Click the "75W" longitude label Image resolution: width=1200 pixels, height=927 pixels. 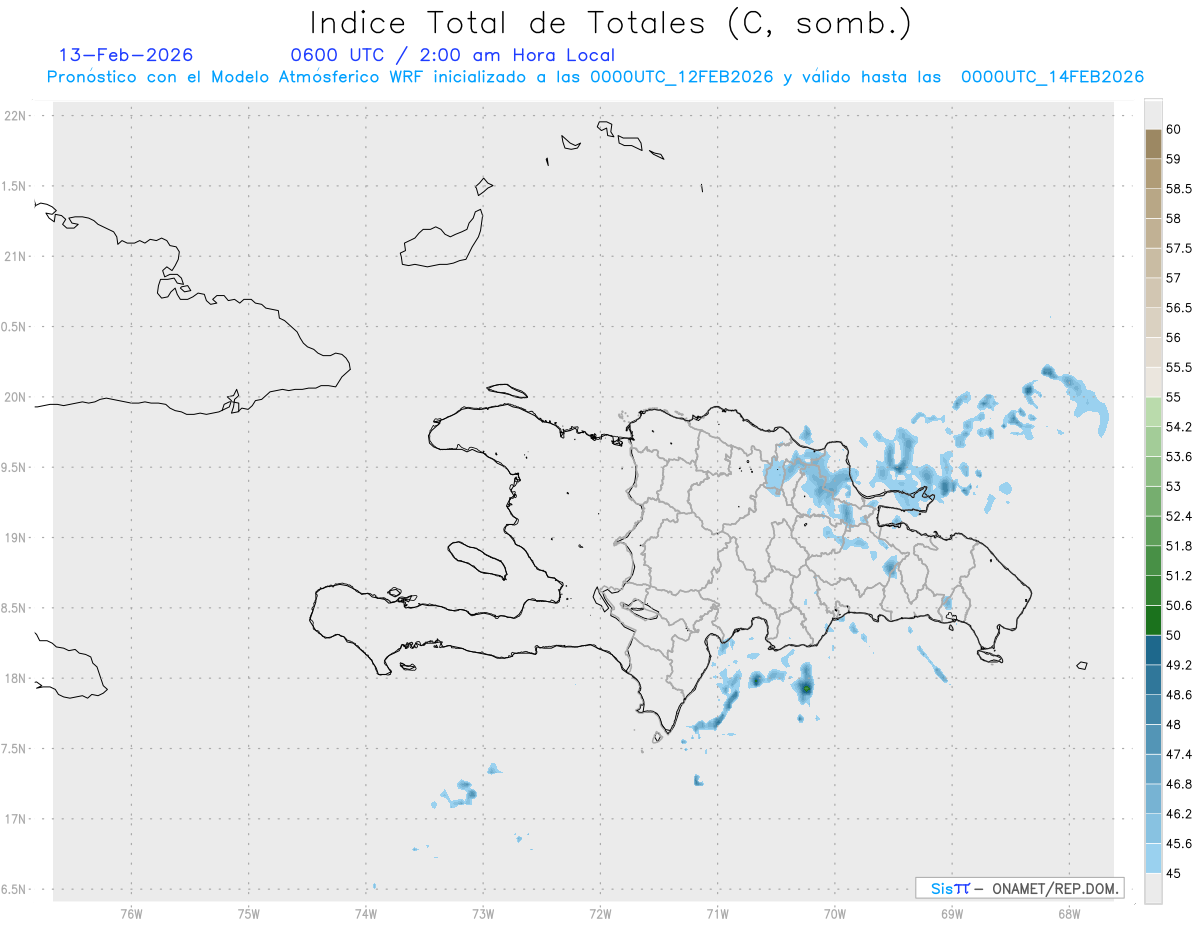click(249, 913)
